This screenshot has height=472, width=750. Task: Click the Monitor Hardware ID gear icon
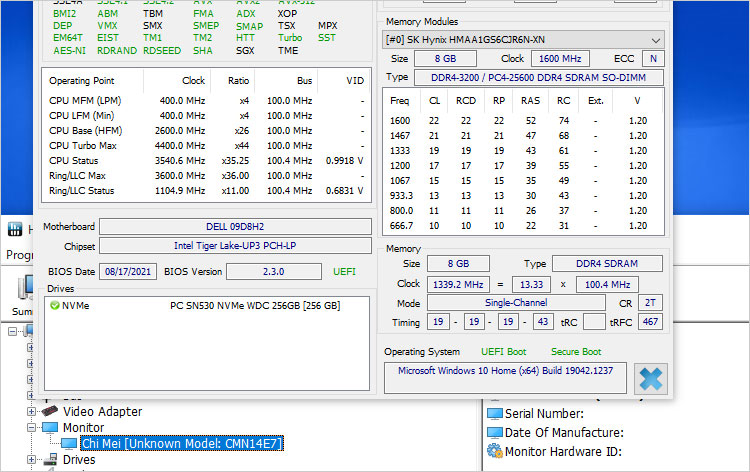click(x=494, y=451)
